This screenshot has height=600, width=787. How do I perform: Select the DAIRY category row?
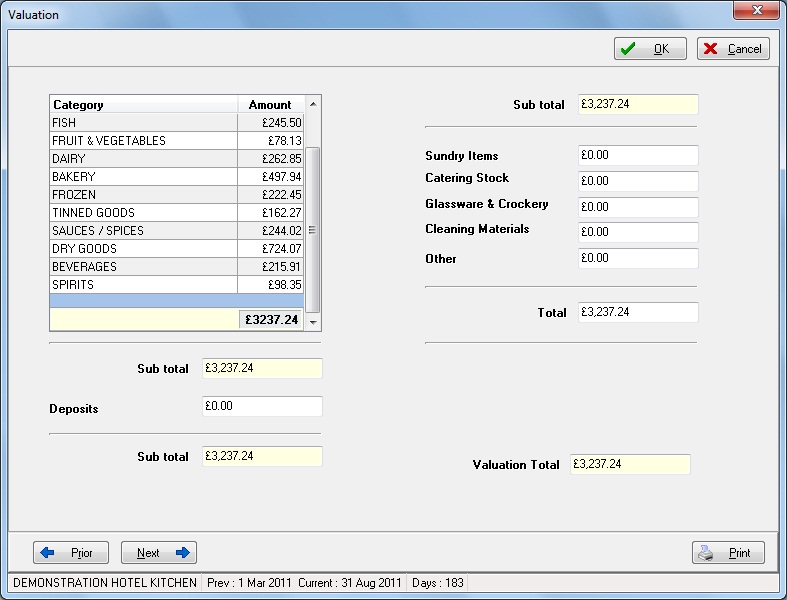pos(177,159)
